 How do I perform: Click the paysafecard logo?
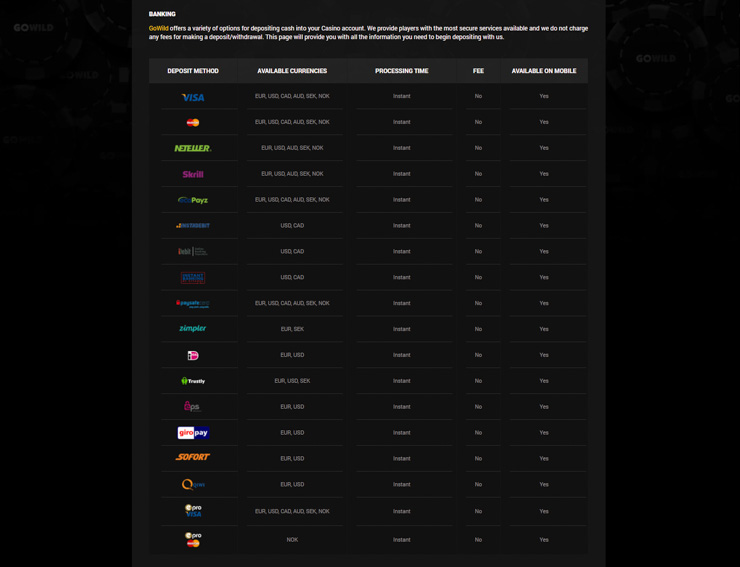193,304
